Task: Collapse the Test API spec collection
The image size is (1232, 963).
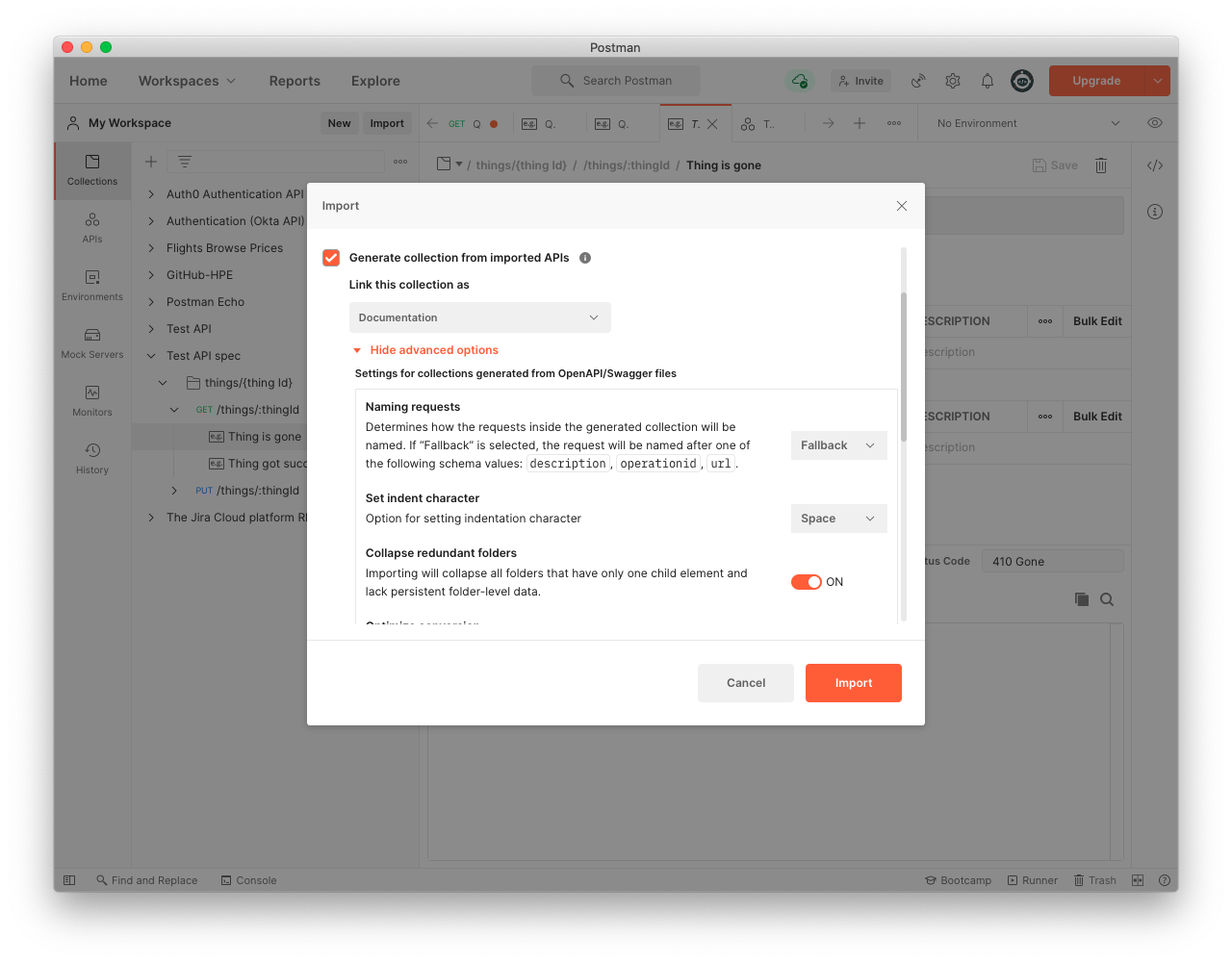Action: click(151, 356)
